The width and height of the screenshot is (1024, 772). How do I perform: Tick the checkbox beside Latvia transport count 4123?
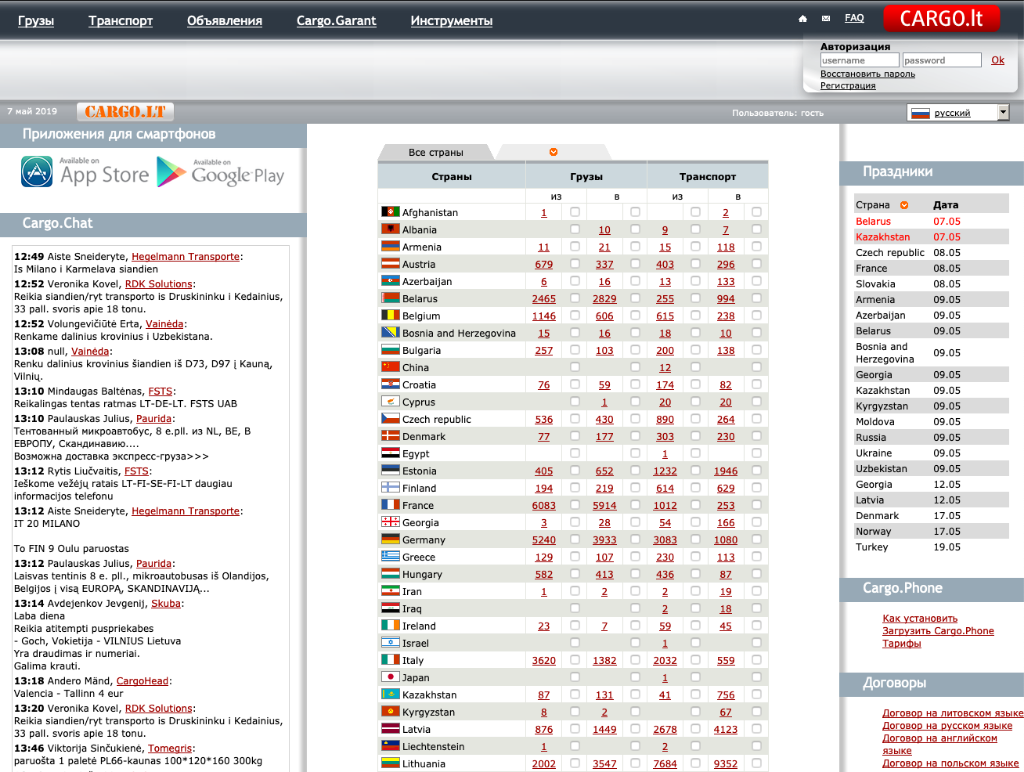coord(756,729)
